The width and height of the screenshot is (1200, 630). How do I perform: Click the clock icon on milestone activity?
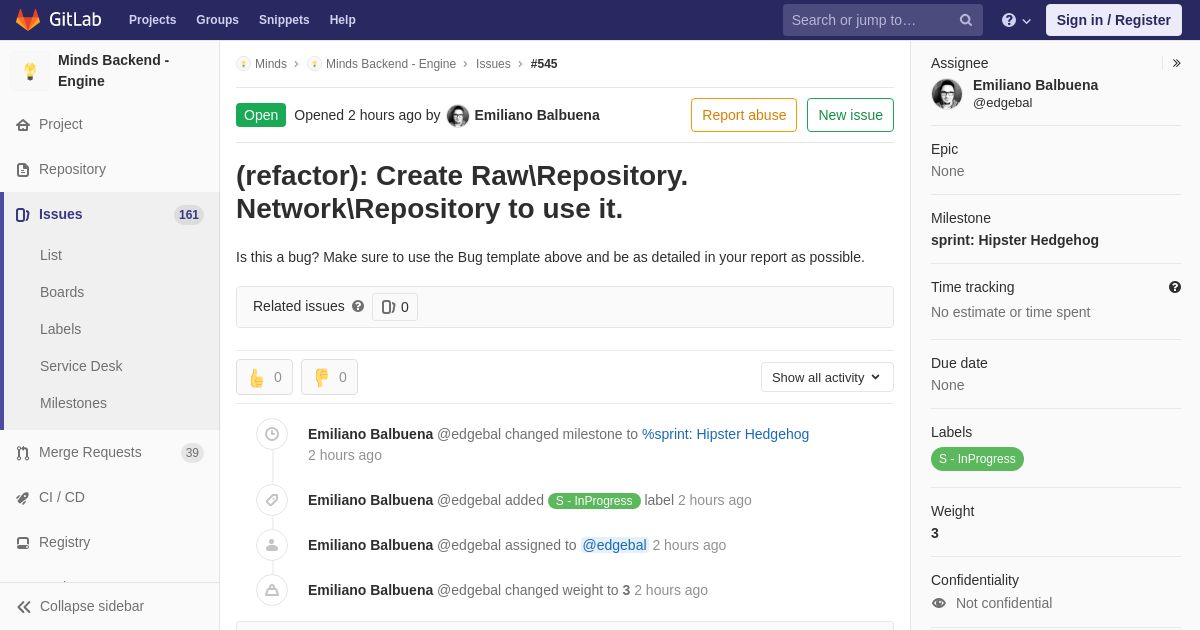[x=272, y=434]
